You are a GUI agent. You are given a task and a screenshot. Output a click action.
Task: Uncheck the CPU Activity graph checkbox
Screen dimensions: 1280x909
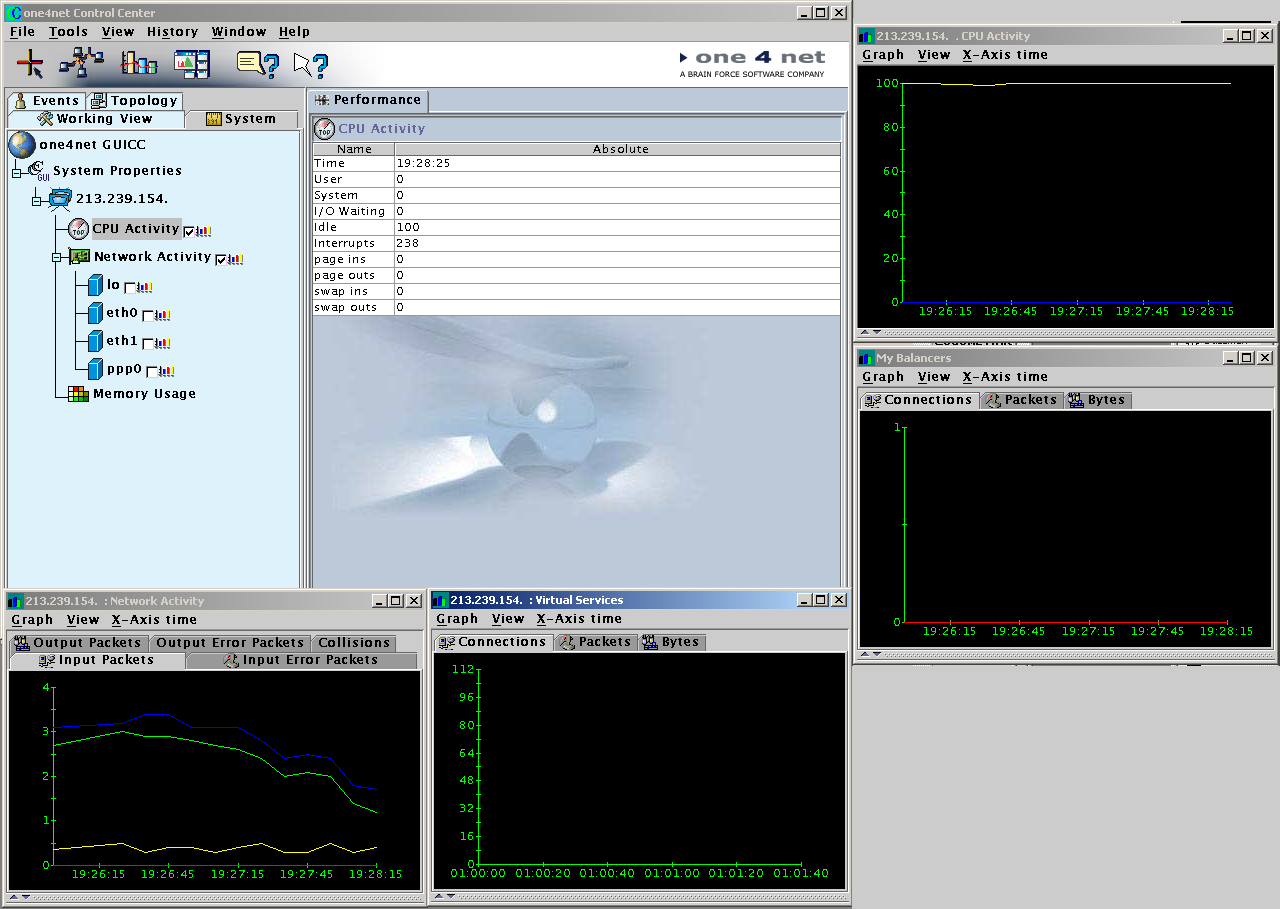pyautogui.click(x=190, y=231)
